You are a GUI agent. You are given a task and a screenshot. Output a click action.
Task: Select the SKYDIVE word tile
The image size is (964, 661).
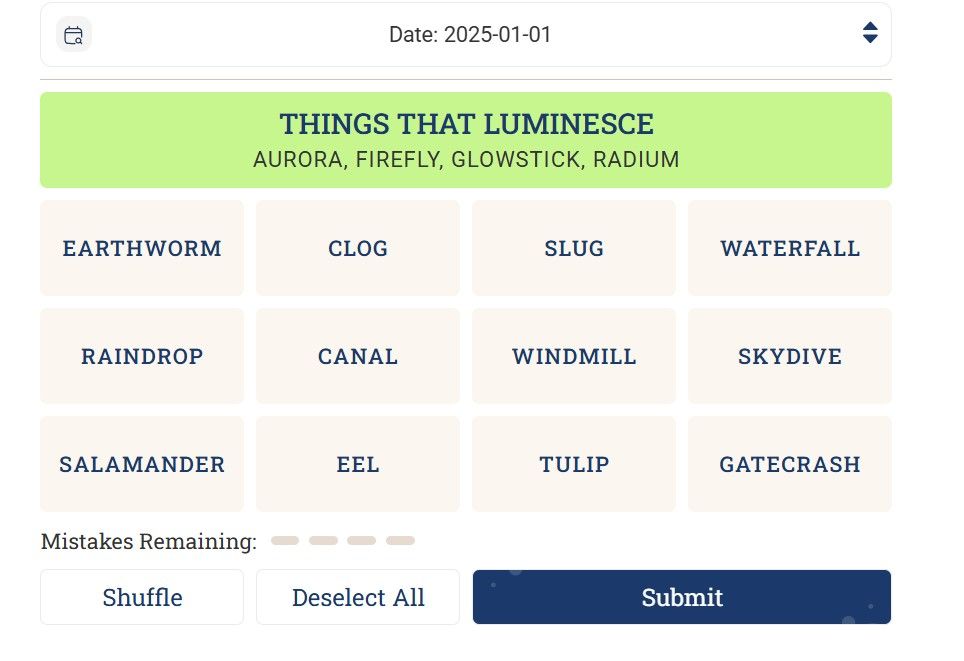point(790,356)
